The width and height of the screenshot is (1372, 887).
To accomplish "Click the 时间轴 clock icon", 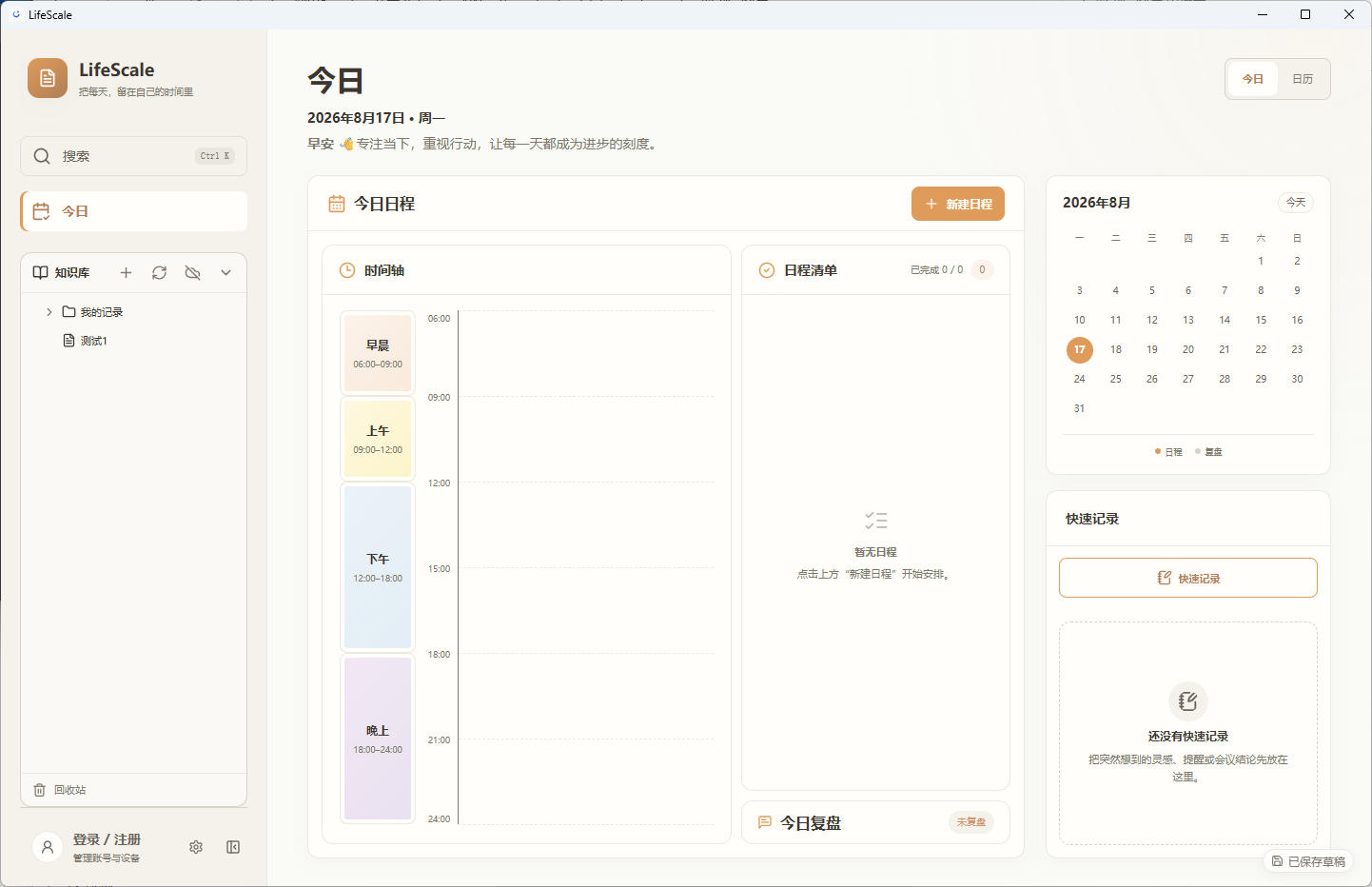I will 347,270.
